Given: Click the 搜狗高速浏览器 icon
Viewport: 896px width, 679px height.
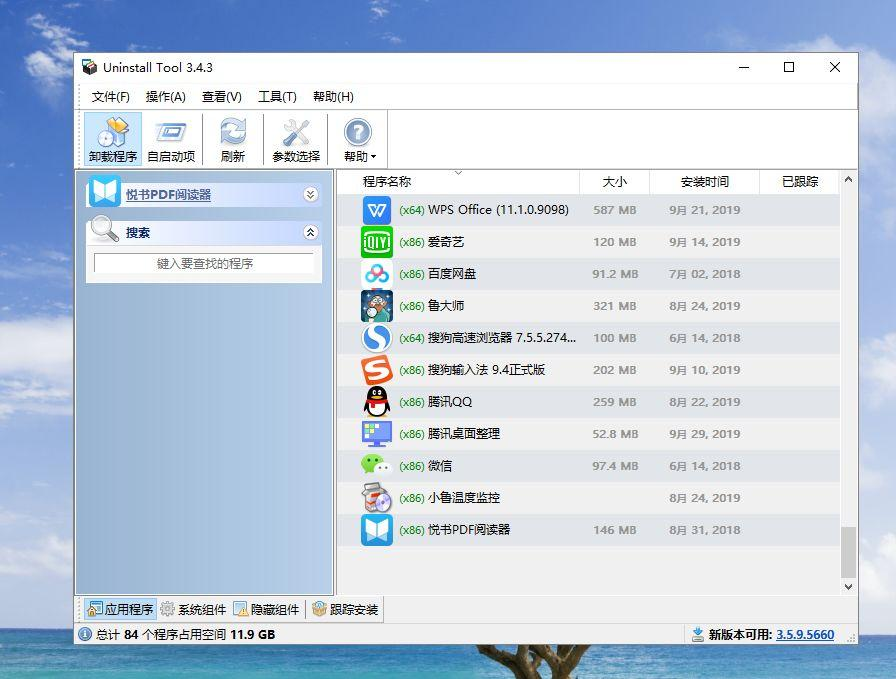Looking at the screenshot, I should tap(377, 338).
